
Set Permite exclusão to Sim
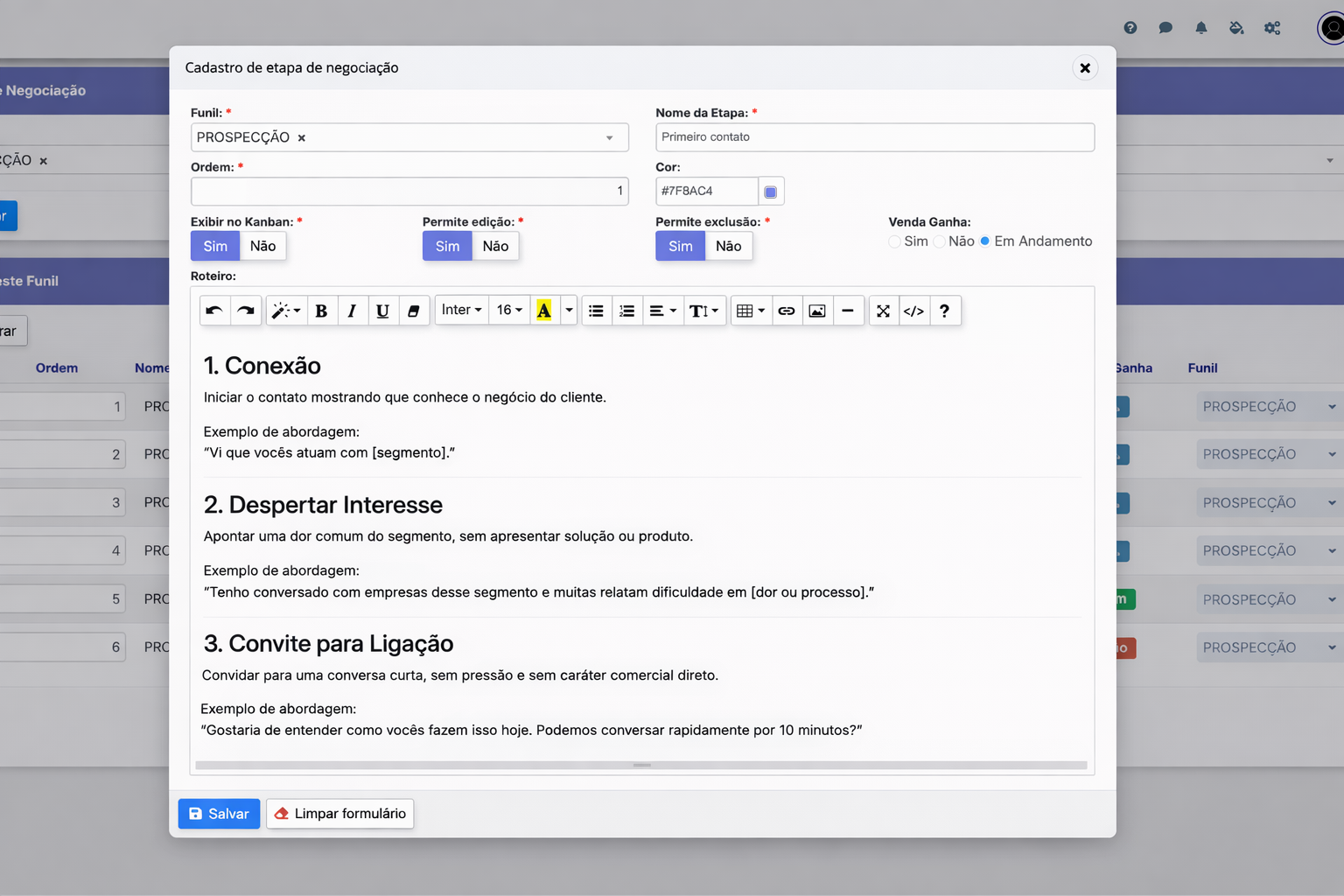681,246
